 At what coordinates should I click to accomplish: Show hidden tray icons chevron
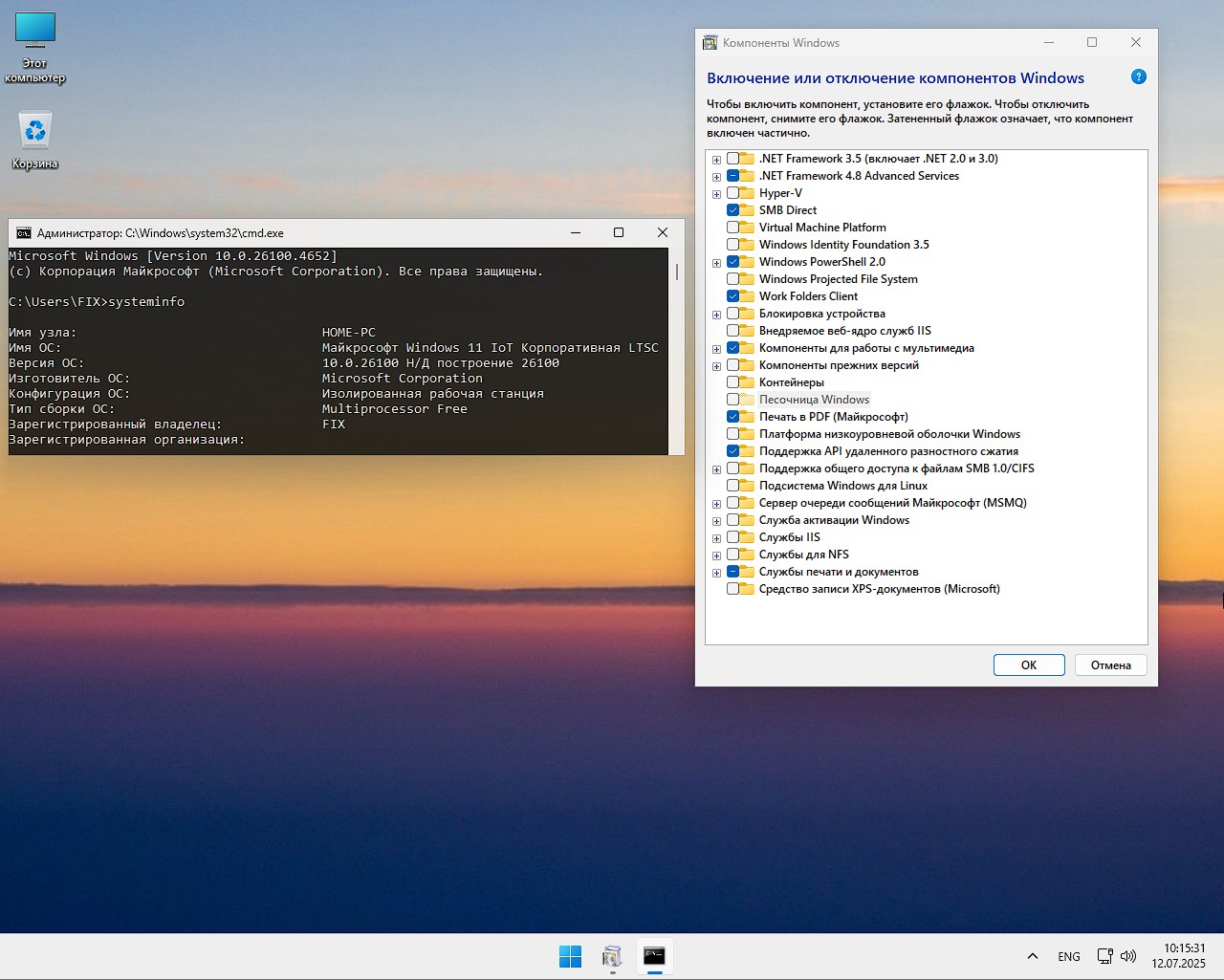point(1033,956)
